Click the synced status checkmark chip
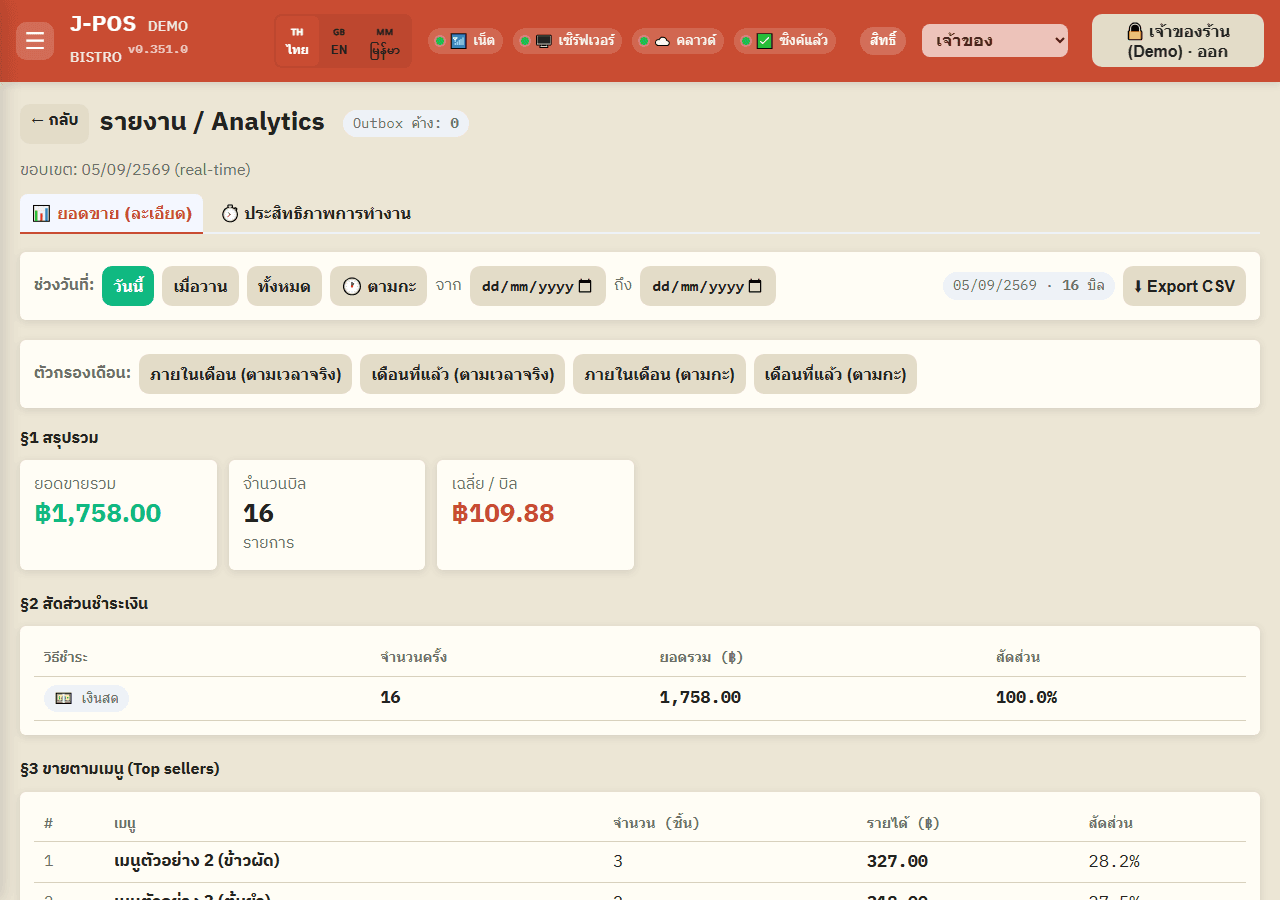The height and width of the screenshot is (900, 1280). [x=785, y=41]
